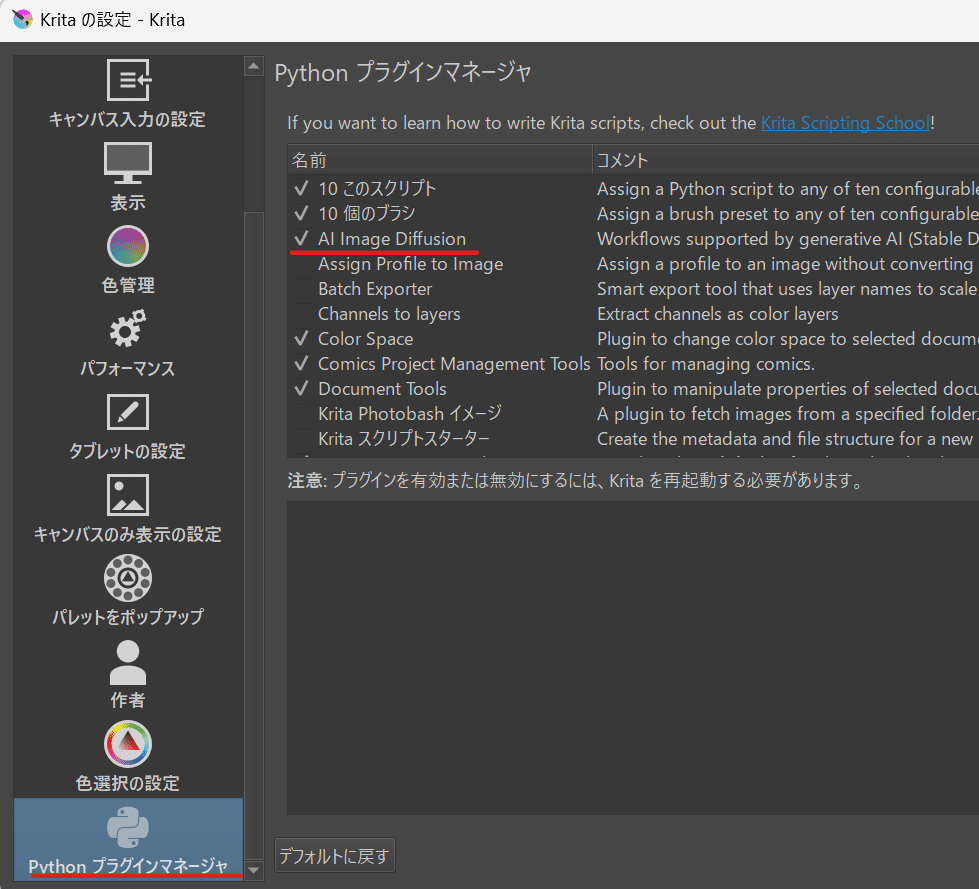
Task: Click the コメント column header
Action: click(x=785, y=160)
